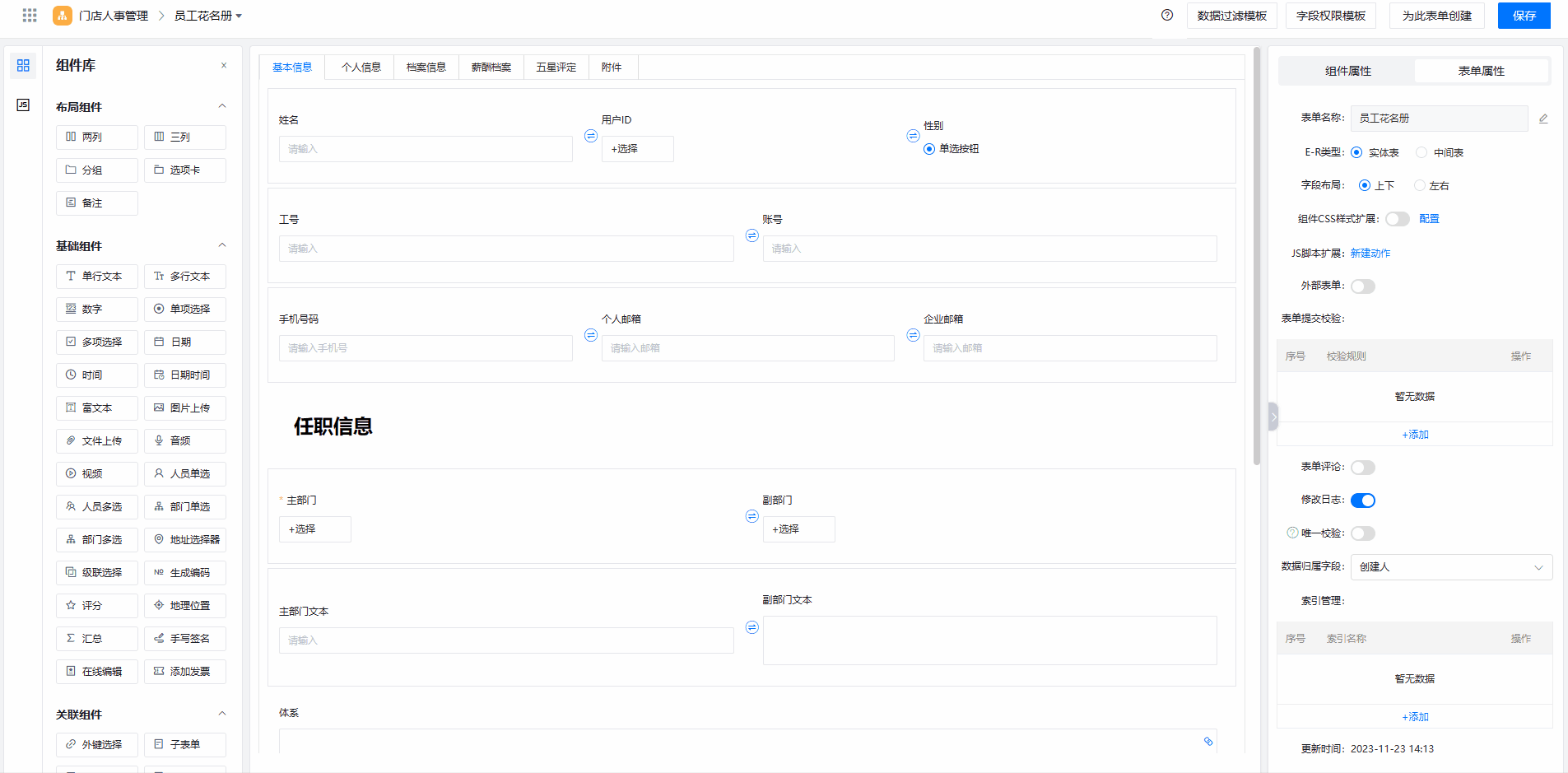Click the link icon in 体系 field
The image size is (1568, 773).
[x=1208, y=741]
